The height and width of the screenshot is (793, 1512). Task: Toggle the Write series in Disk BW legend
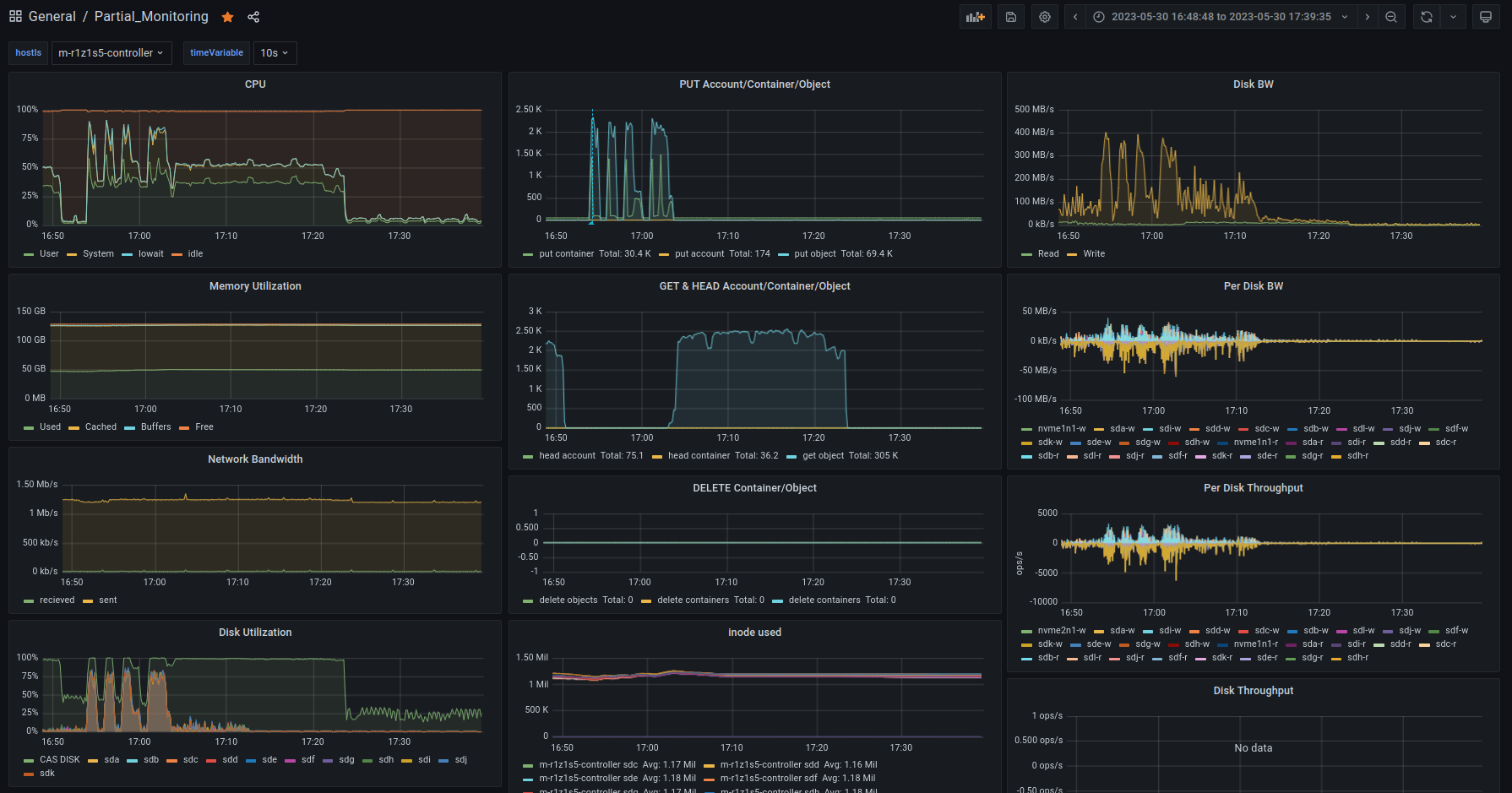pos(1093,254)
